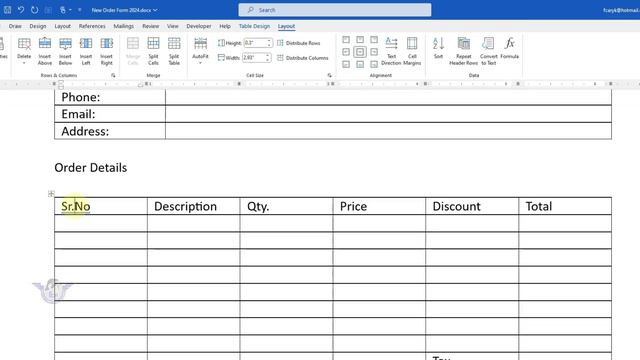Click Convert to Text
Screen dimensions: 640x360
(489, 51)
